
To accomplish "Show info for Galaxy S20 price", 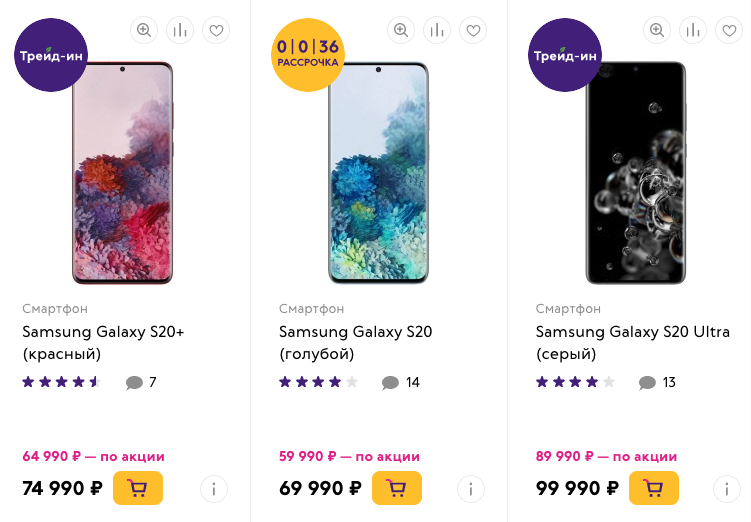I will (471, 489).
